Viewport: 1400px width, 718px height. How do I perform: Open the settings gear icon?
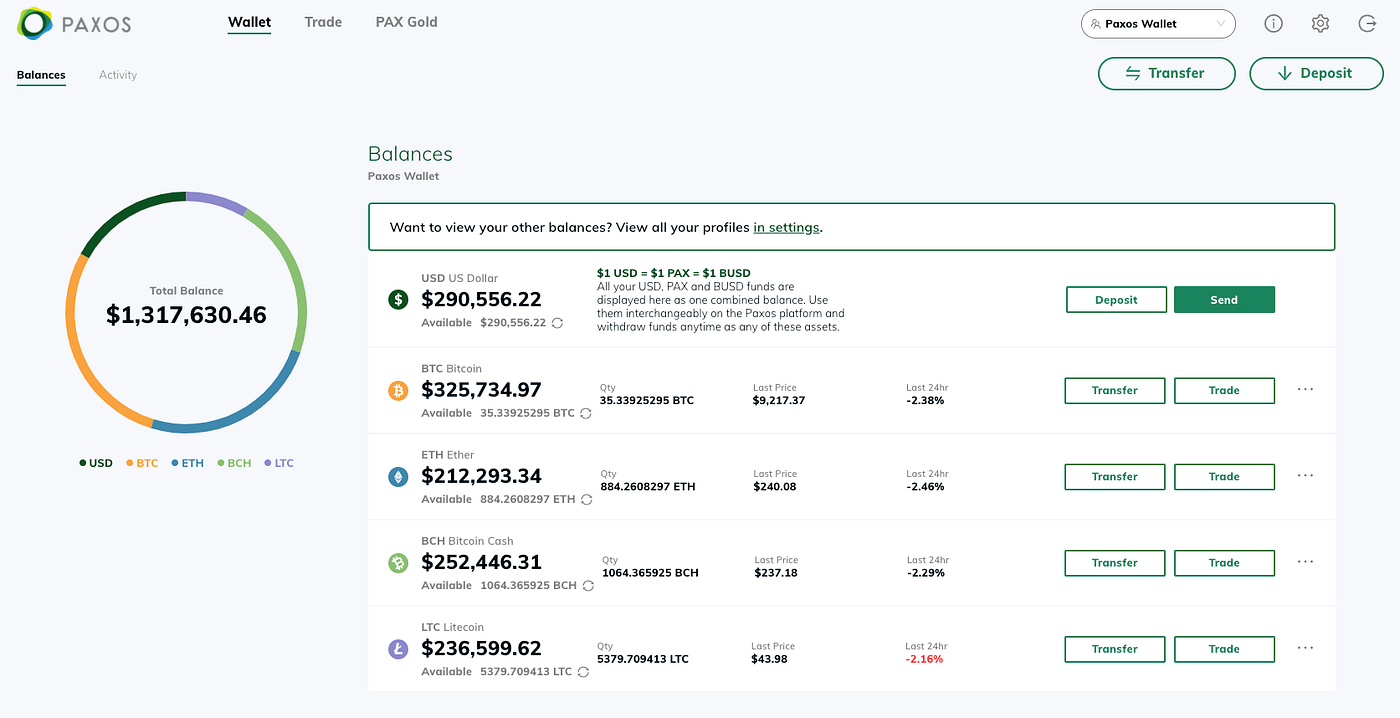[1320, 23]
